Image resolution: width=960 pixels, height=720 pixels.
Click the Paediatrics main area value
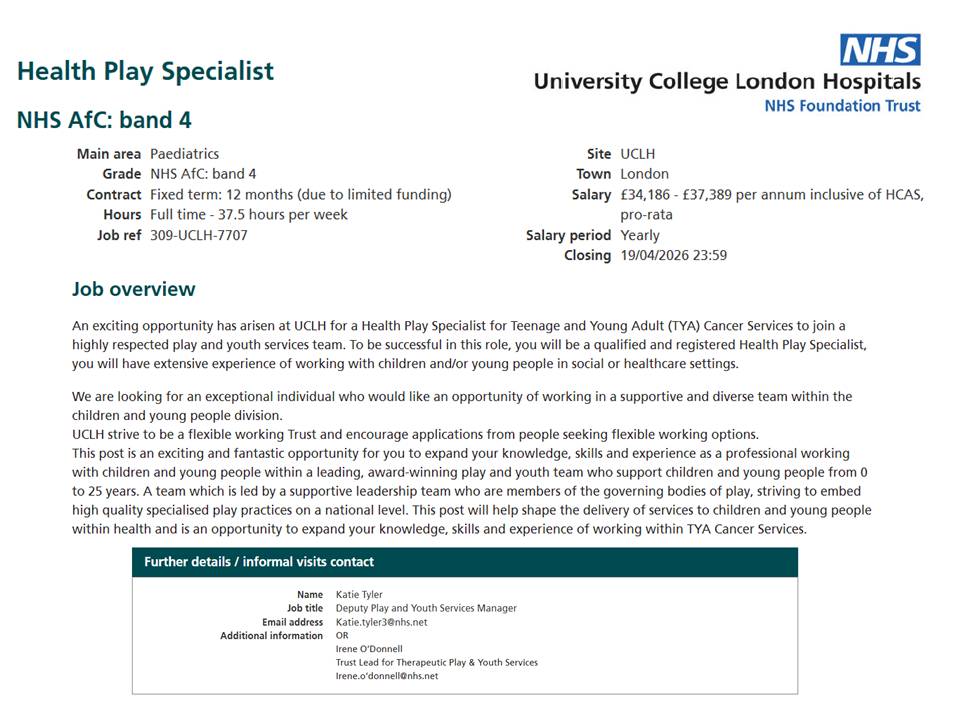click(x=184, y=154)
